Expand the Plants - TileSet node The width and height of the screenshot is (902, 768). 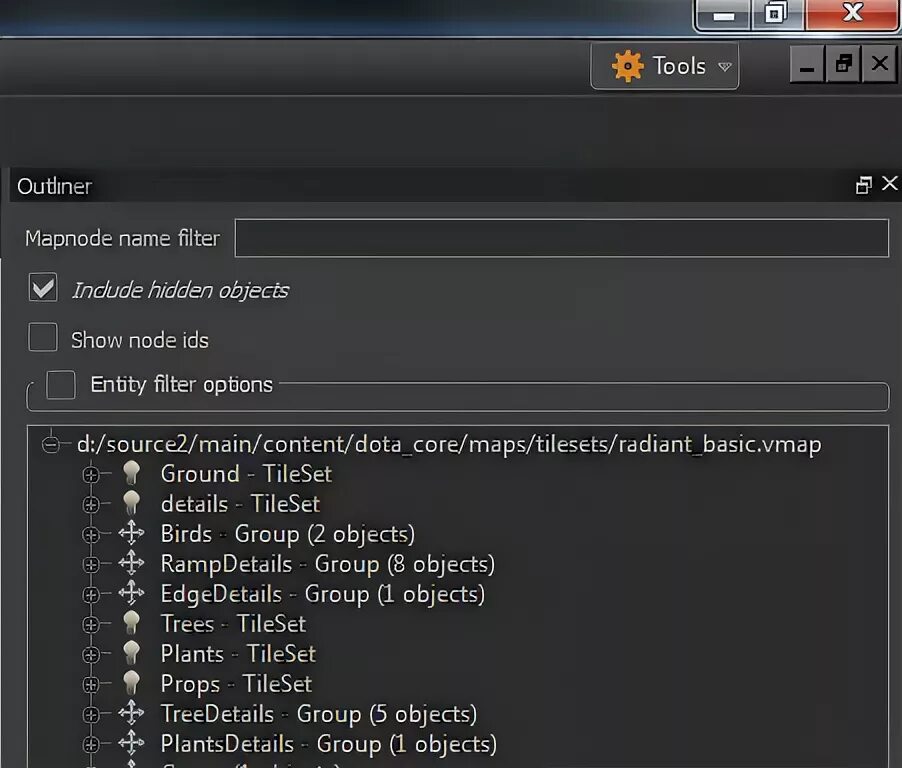coord(90,654)
